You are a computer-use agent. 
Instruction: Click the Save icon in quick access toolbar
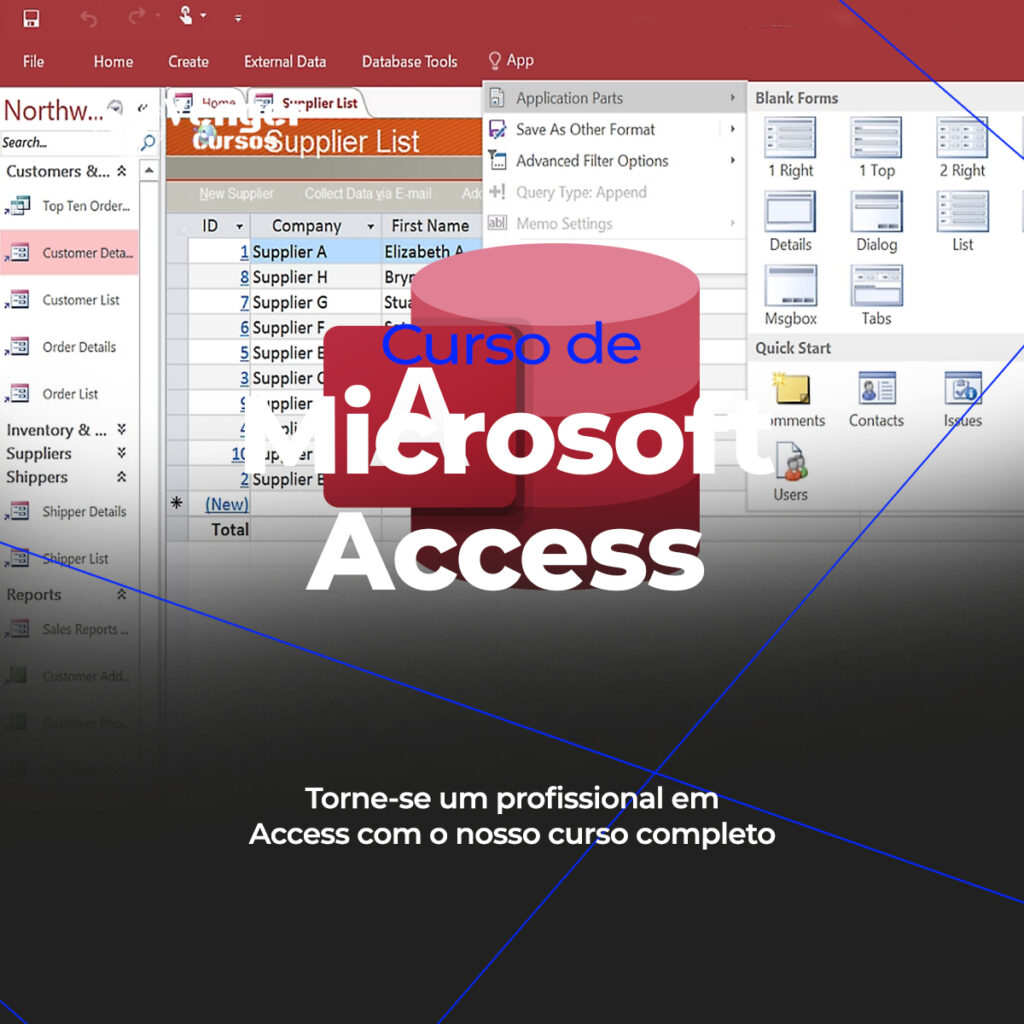[x=31, y=18]
